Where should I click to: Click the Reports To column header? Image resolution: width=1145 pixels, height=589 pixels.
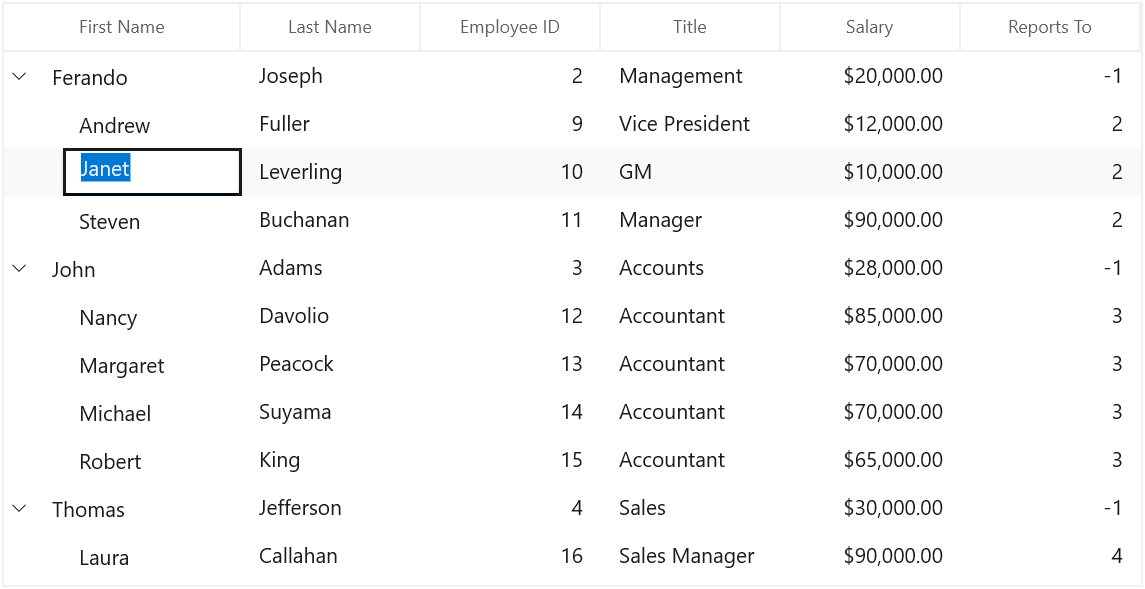(1050, 27)
